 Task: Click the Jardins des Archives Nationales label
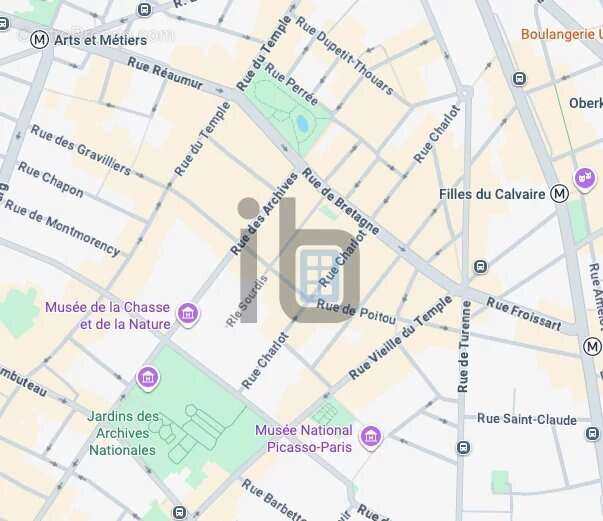pyautogui.click(x=123, y=433)
